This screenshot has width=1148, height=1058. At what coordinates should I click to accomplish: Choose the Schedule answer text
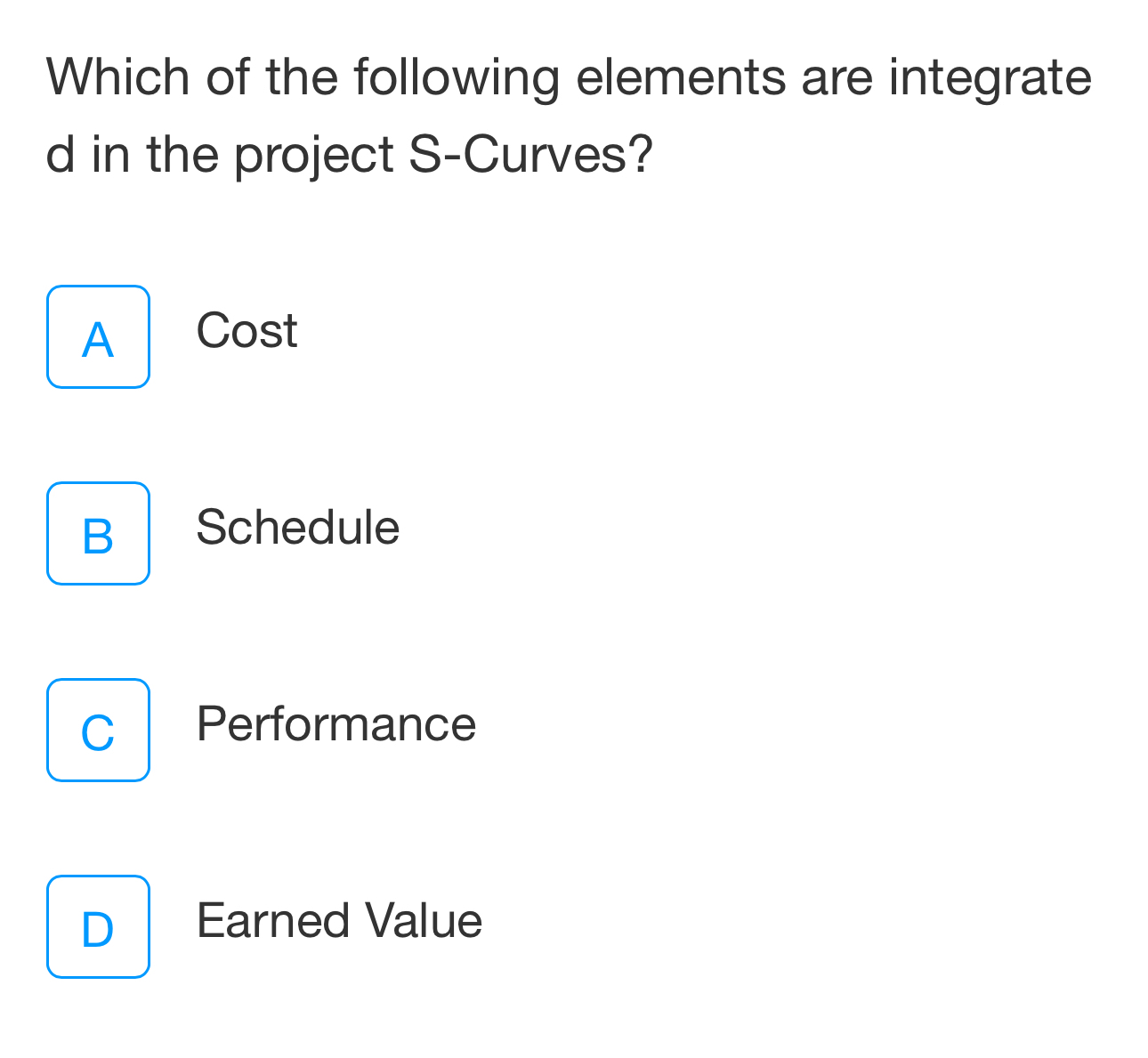pyautogui.click(x=297, y=527)
